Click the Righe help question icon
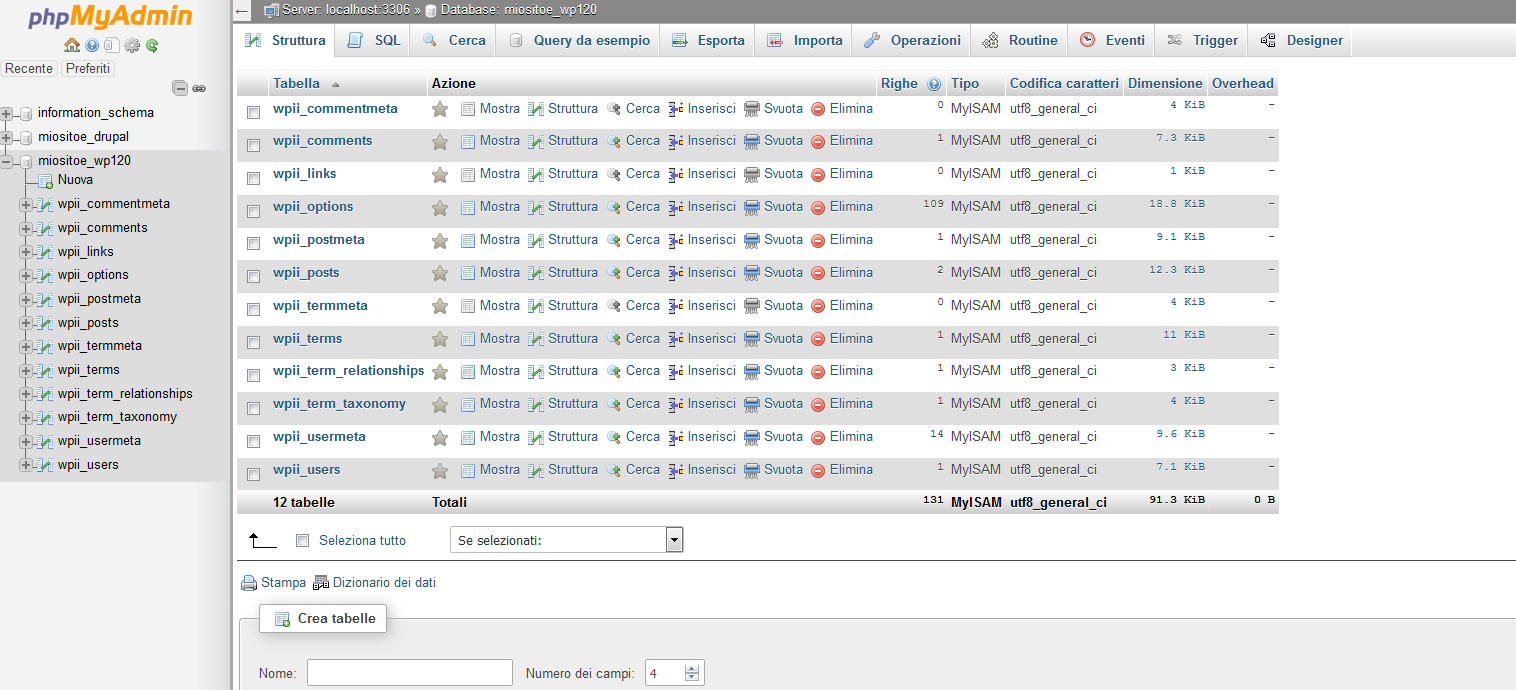 tap(934, 84)
